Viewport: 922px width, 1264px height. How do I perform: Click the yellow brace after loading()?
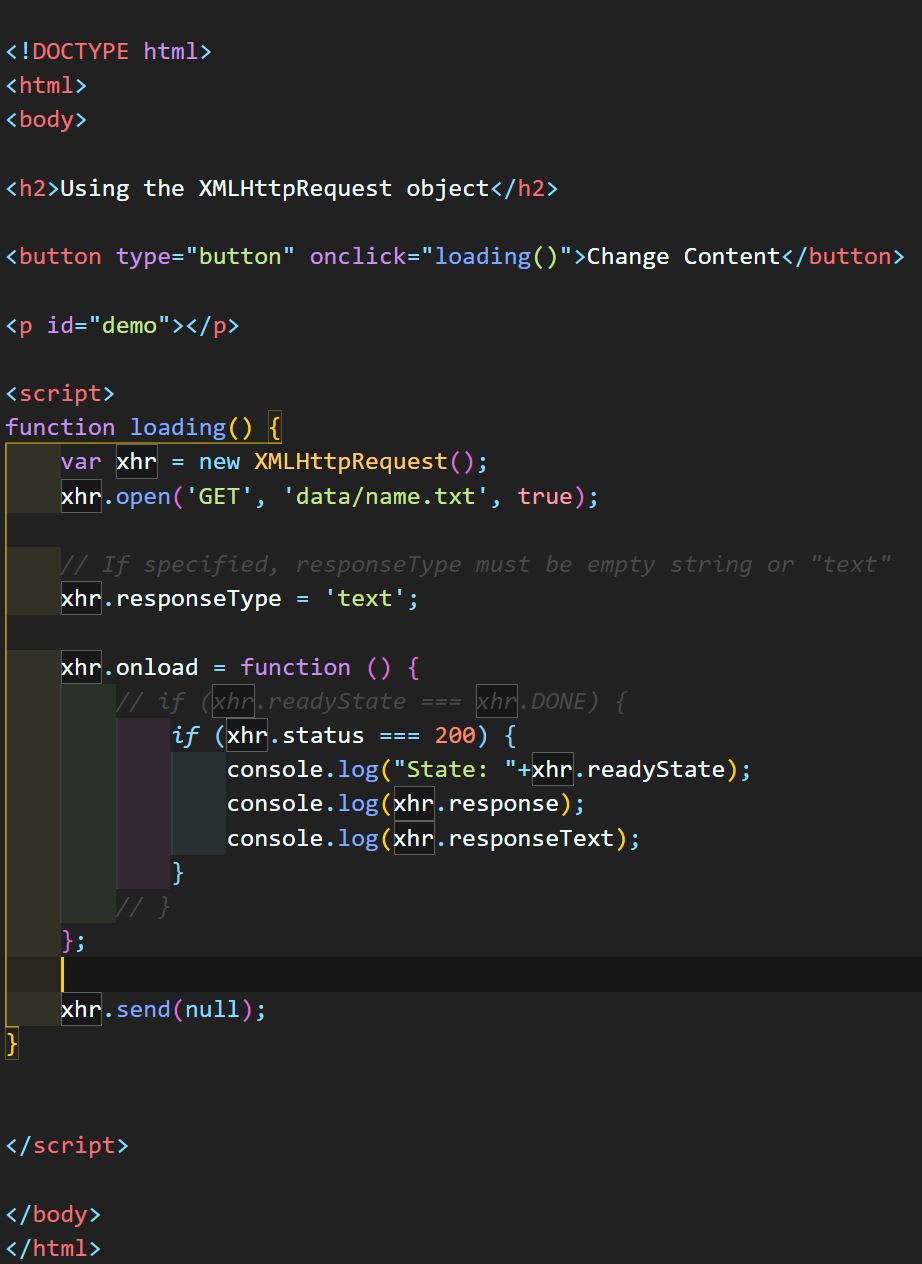[273, 427]
